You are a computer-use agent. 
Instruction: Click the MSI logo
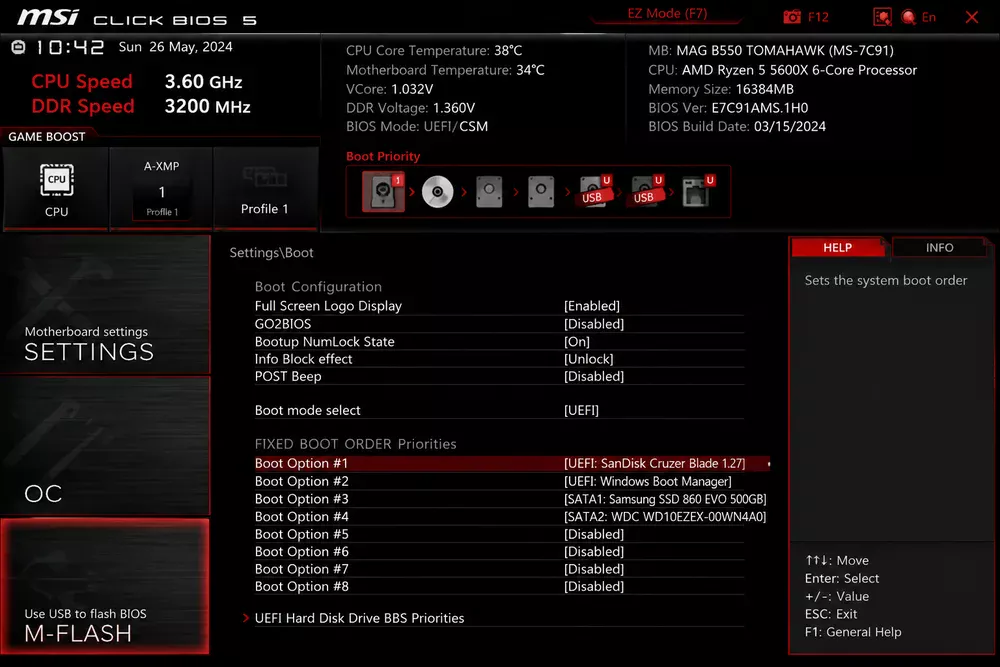pyautogui.click(x=48, y=17)
